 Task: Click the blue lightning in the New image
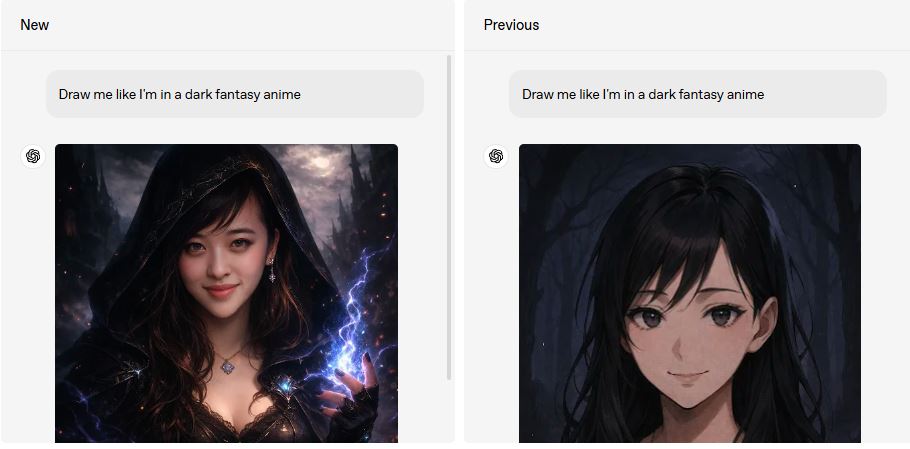tap(354, 313)
